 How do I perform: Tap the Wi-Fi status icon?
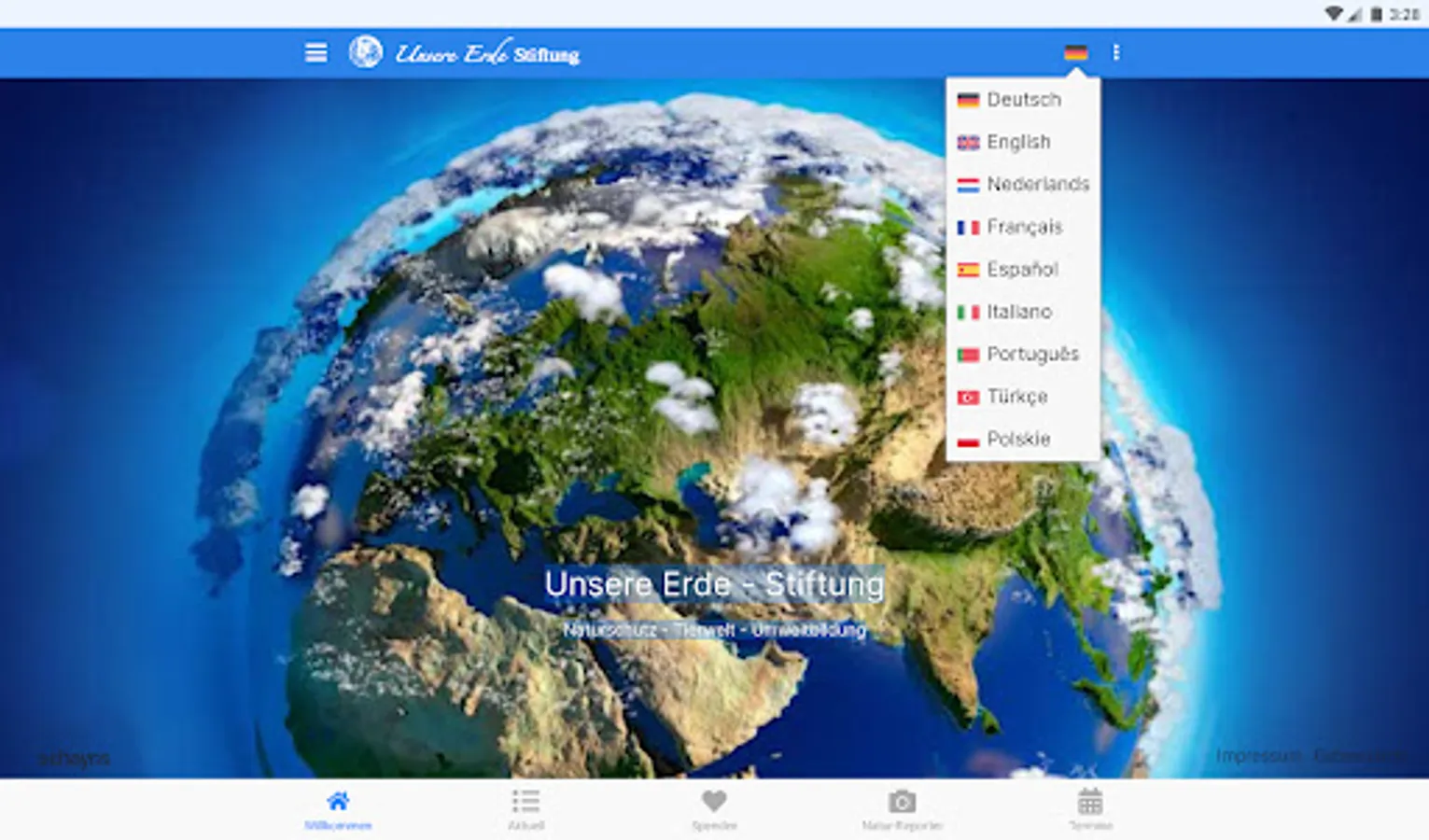coord(1333,13)
